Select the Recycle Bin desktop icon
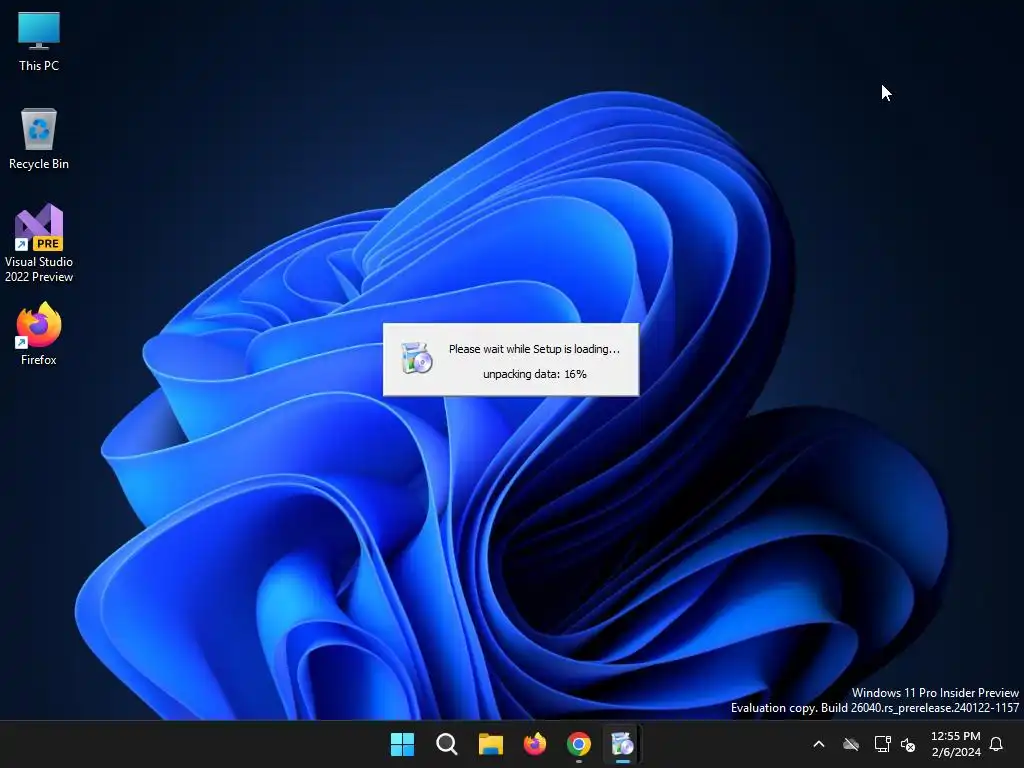 click(x=39, y=139)
